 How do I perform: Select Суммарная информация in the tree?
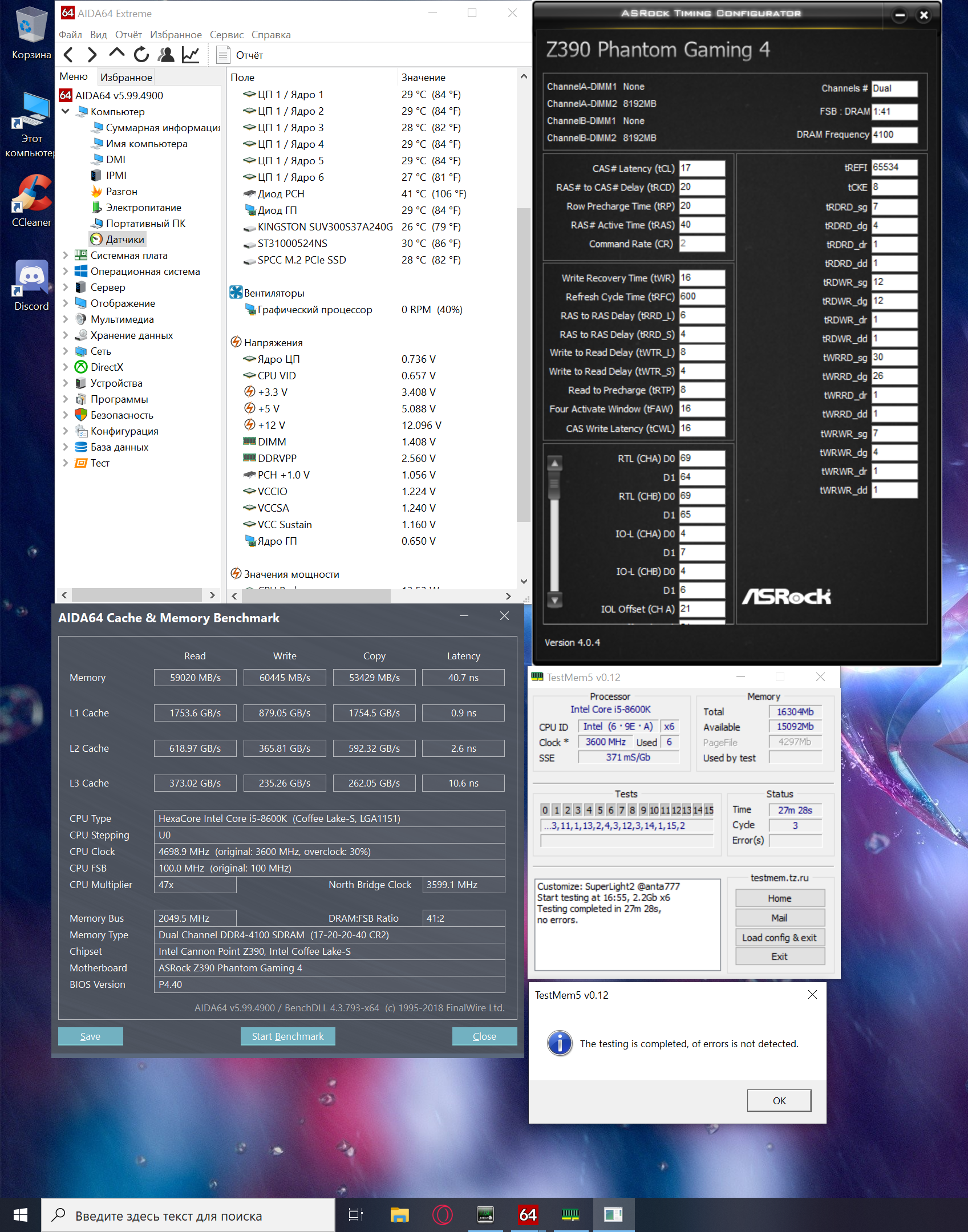(x=156, y=128)
